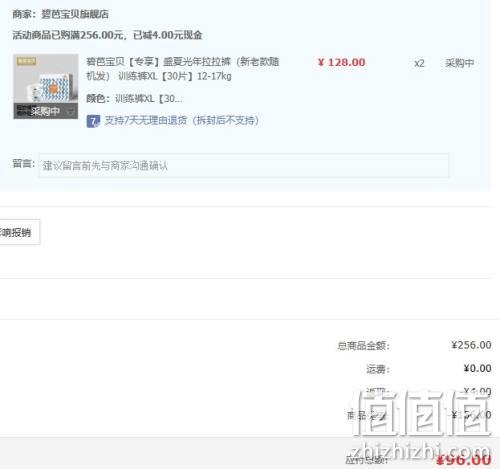Click the x2 quantity label
The height and width of the screenshot is (469, 500).
click(419, 63)
